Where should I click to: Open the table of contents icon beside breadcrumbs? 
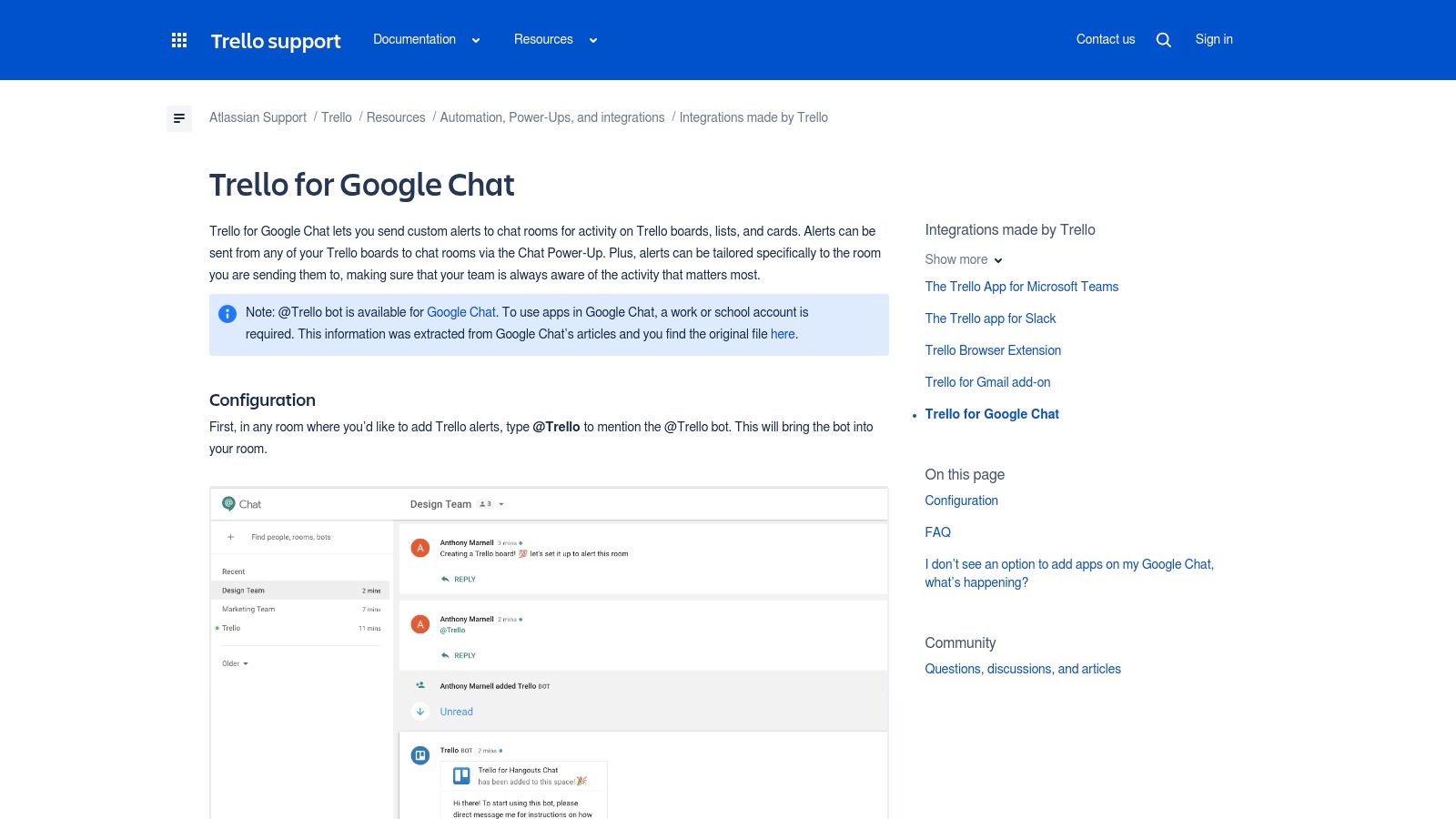point(179,118)
